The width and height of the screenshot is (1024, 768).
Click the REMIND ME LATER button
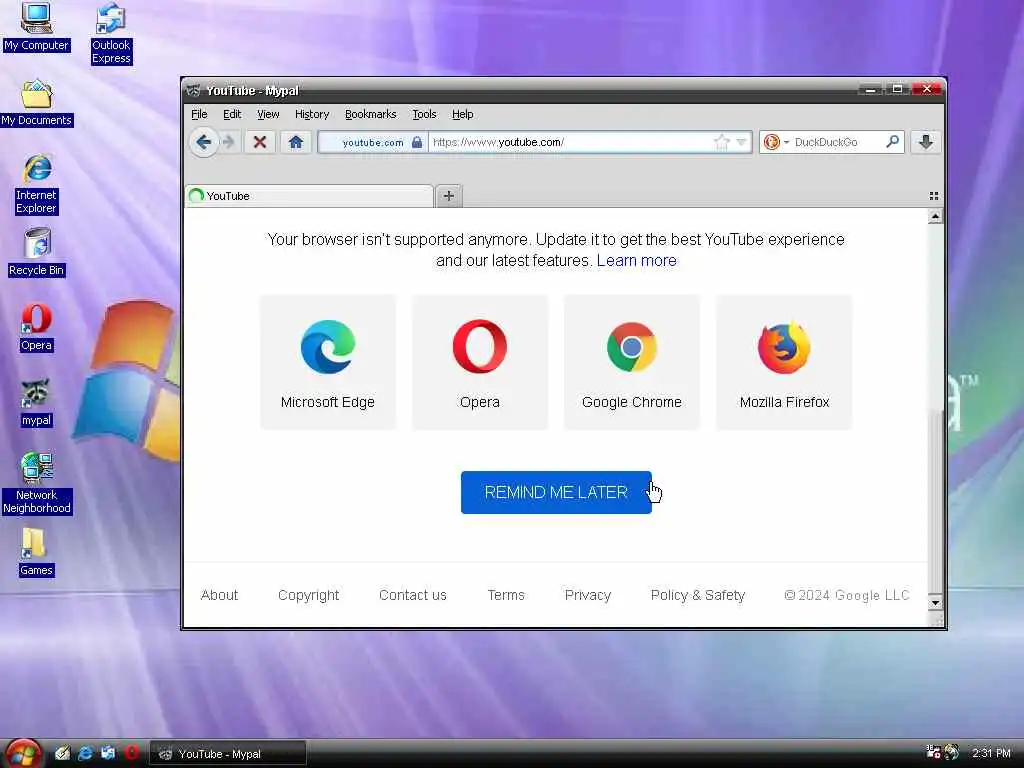pos(556,492)
